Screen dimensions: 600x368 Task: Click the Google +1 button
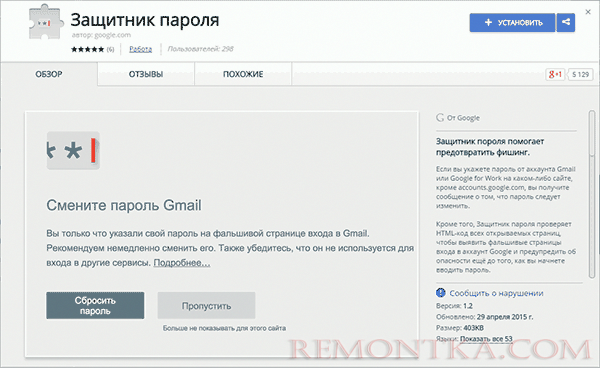click(x=555, y=74)
